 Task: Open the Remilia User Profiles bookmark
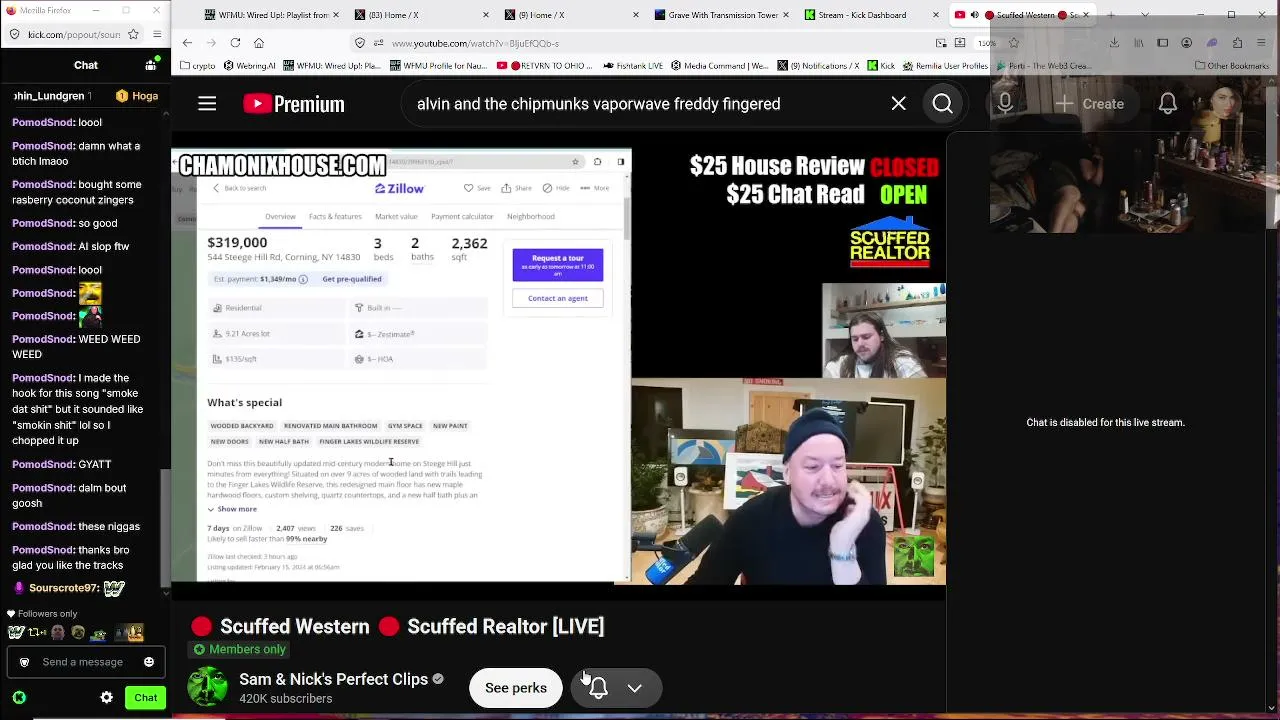click(946, 66)
